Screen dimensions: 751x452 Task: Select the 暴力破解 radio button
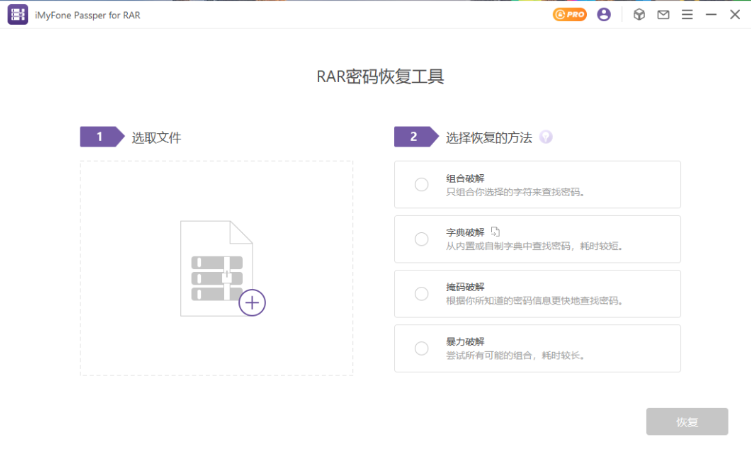421,348
